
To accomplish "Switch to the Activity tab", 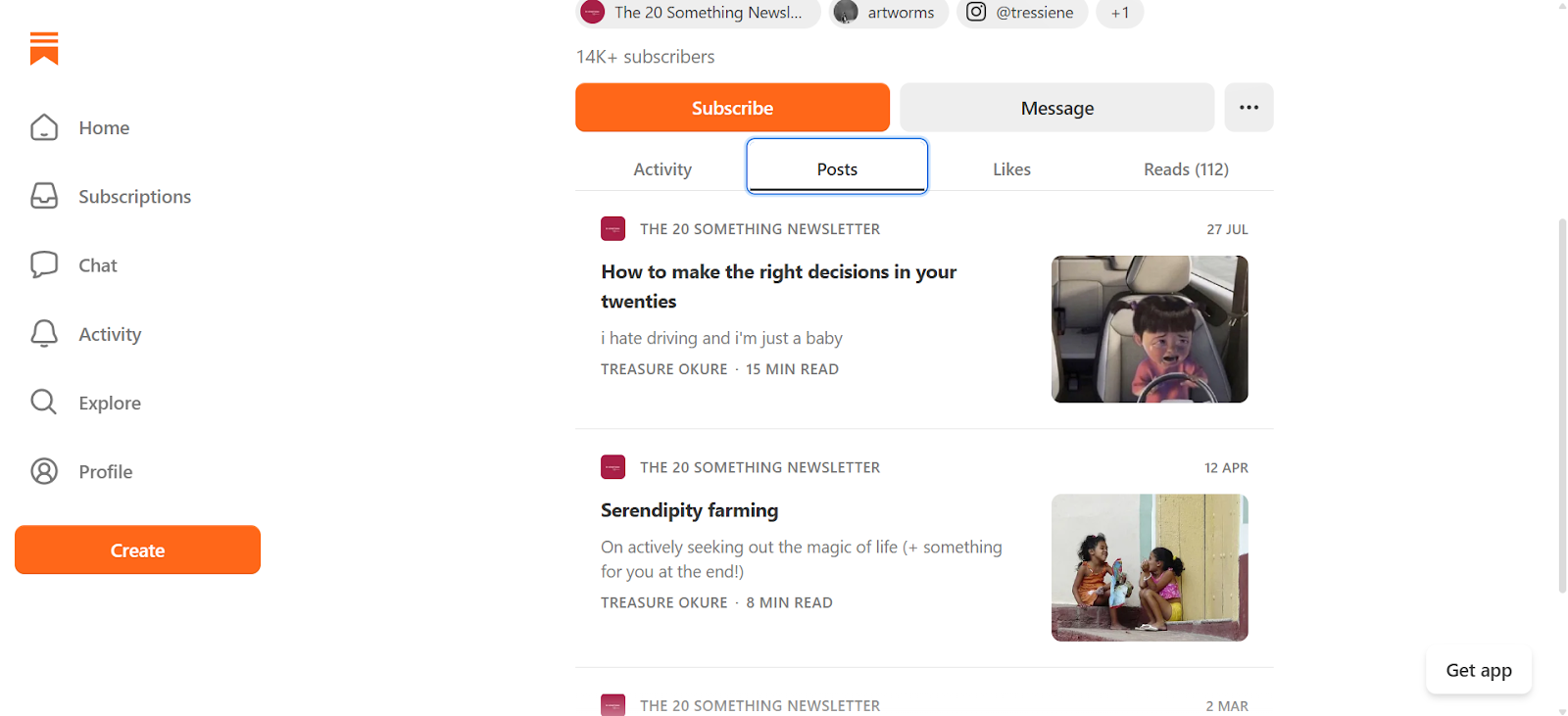I will 662,169.
